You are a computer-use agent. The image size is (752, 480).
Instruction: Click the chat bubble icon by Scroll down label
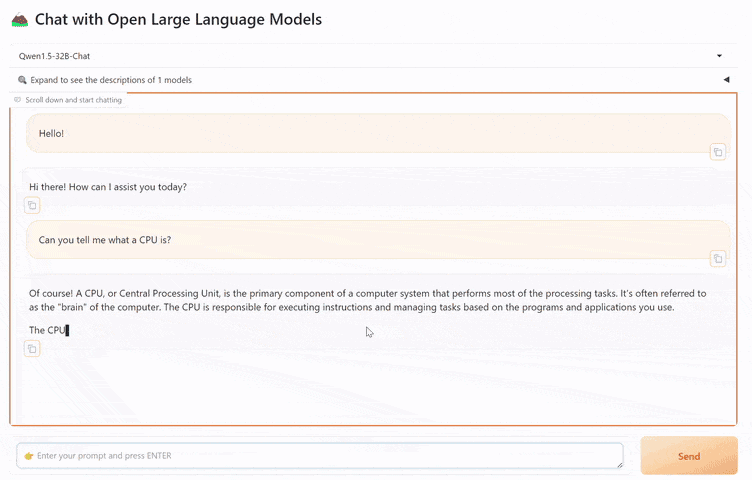(18, 100)
